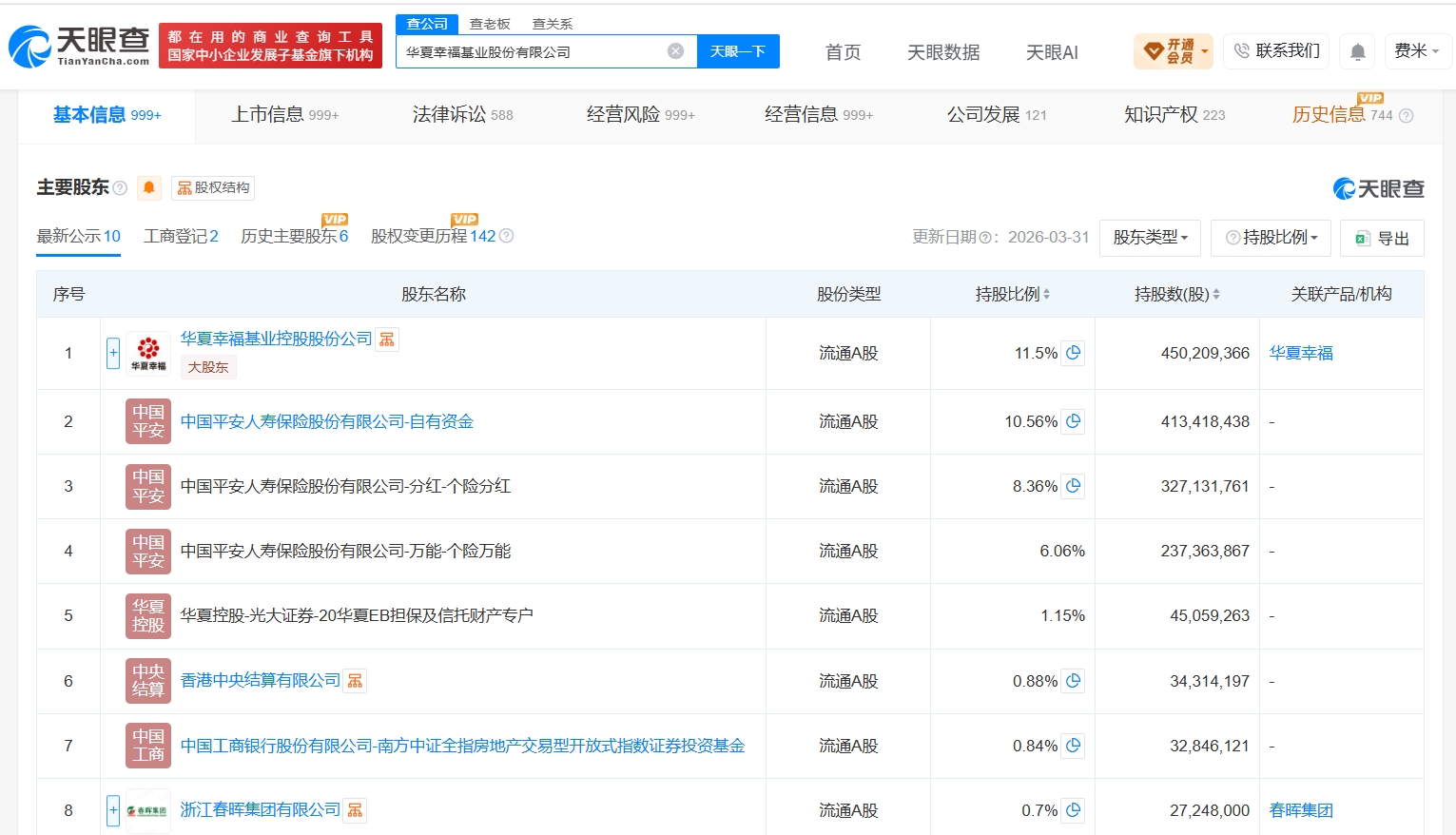
Task: Open the 费米 user account menu
Action: (1416, 51)
